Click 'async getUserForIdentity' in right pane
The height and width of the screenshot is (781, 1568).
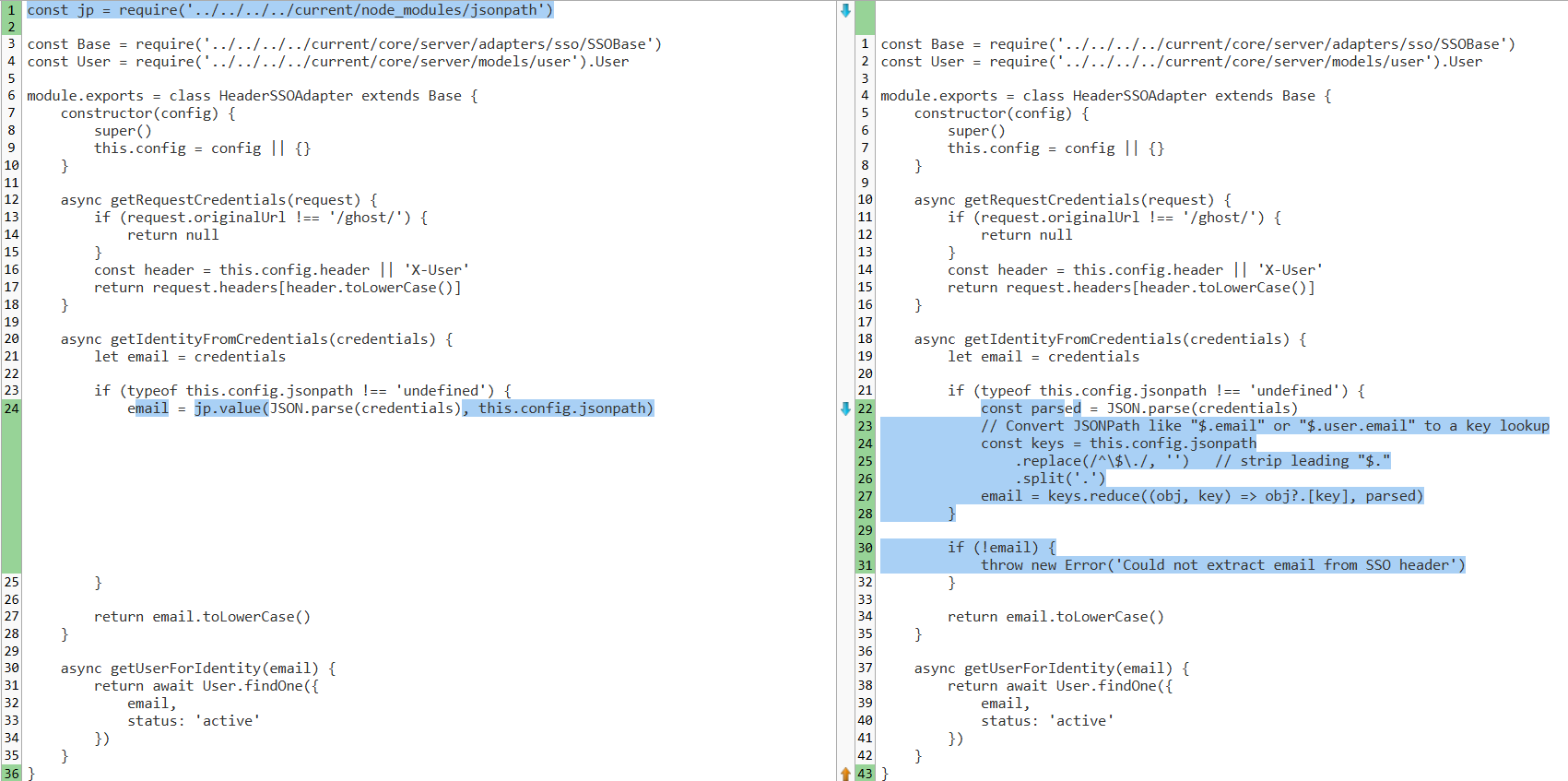click(x=1051, y=669)
